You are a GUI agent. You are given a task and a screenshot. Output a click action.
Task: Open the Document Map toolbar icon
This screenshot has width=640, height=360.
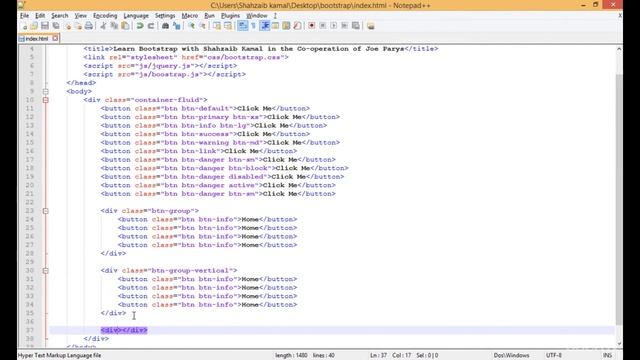click(287, 26)
